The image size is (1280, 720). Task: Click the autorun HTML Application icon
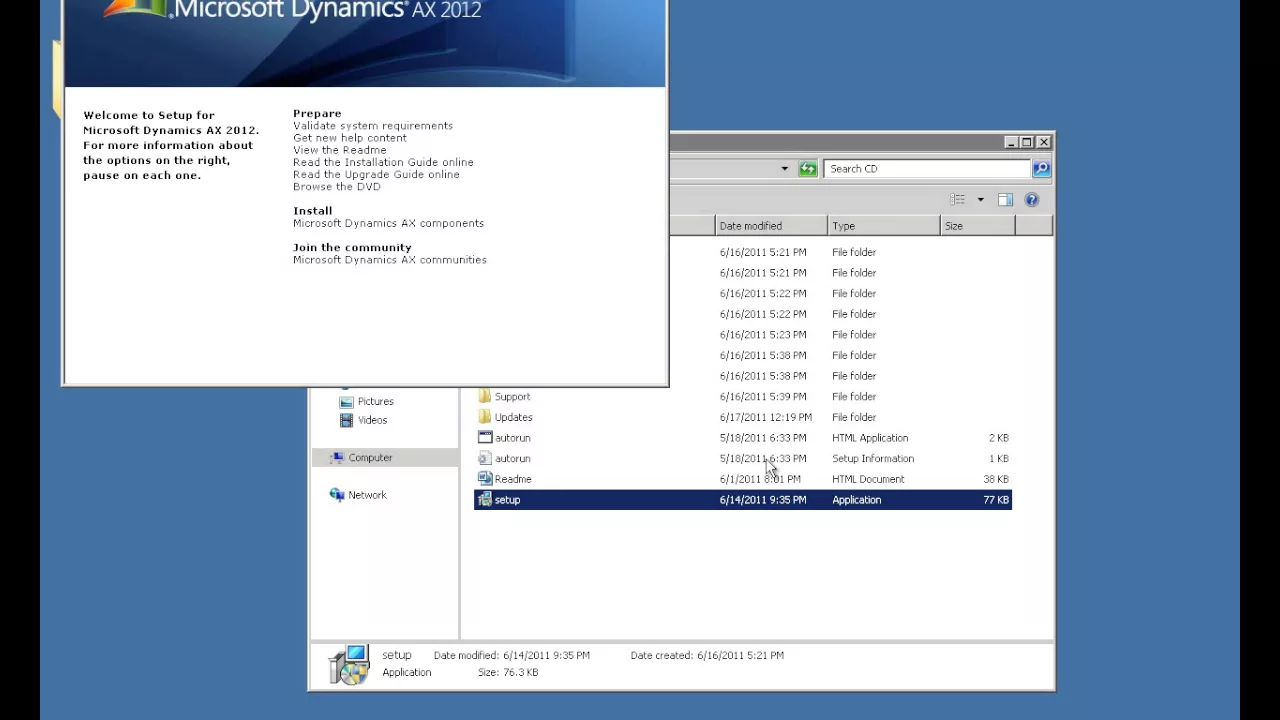coord(485,438)
